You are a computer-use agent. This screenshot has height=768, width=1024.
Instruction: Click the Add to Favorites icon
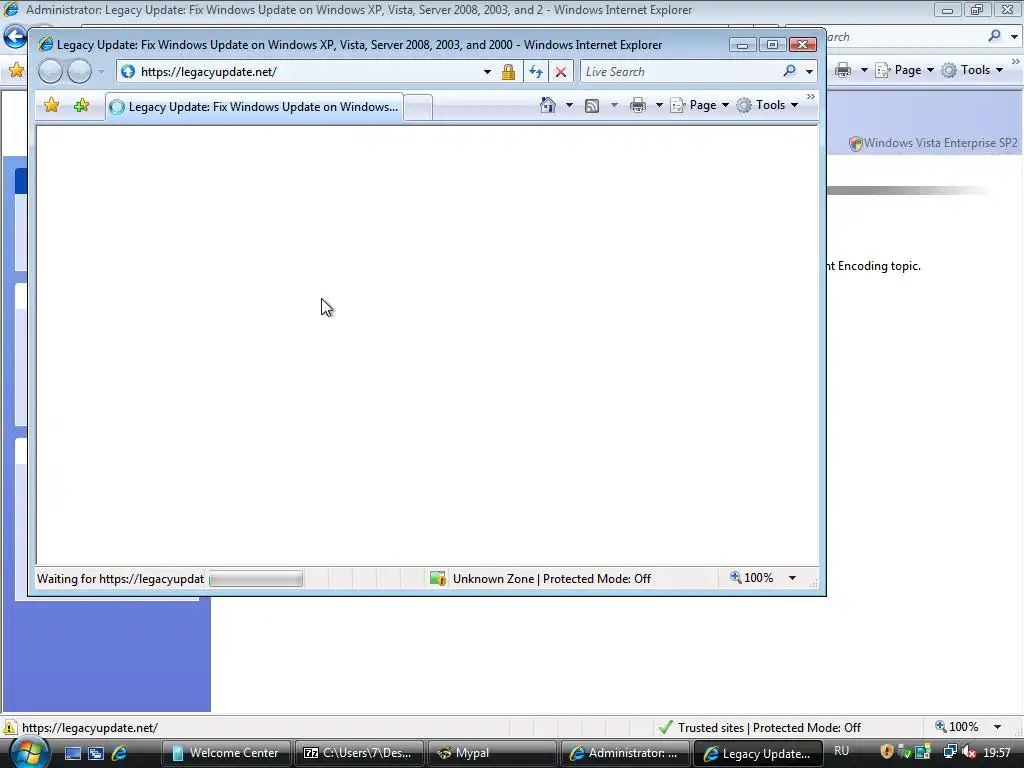(x=81, y=105)
